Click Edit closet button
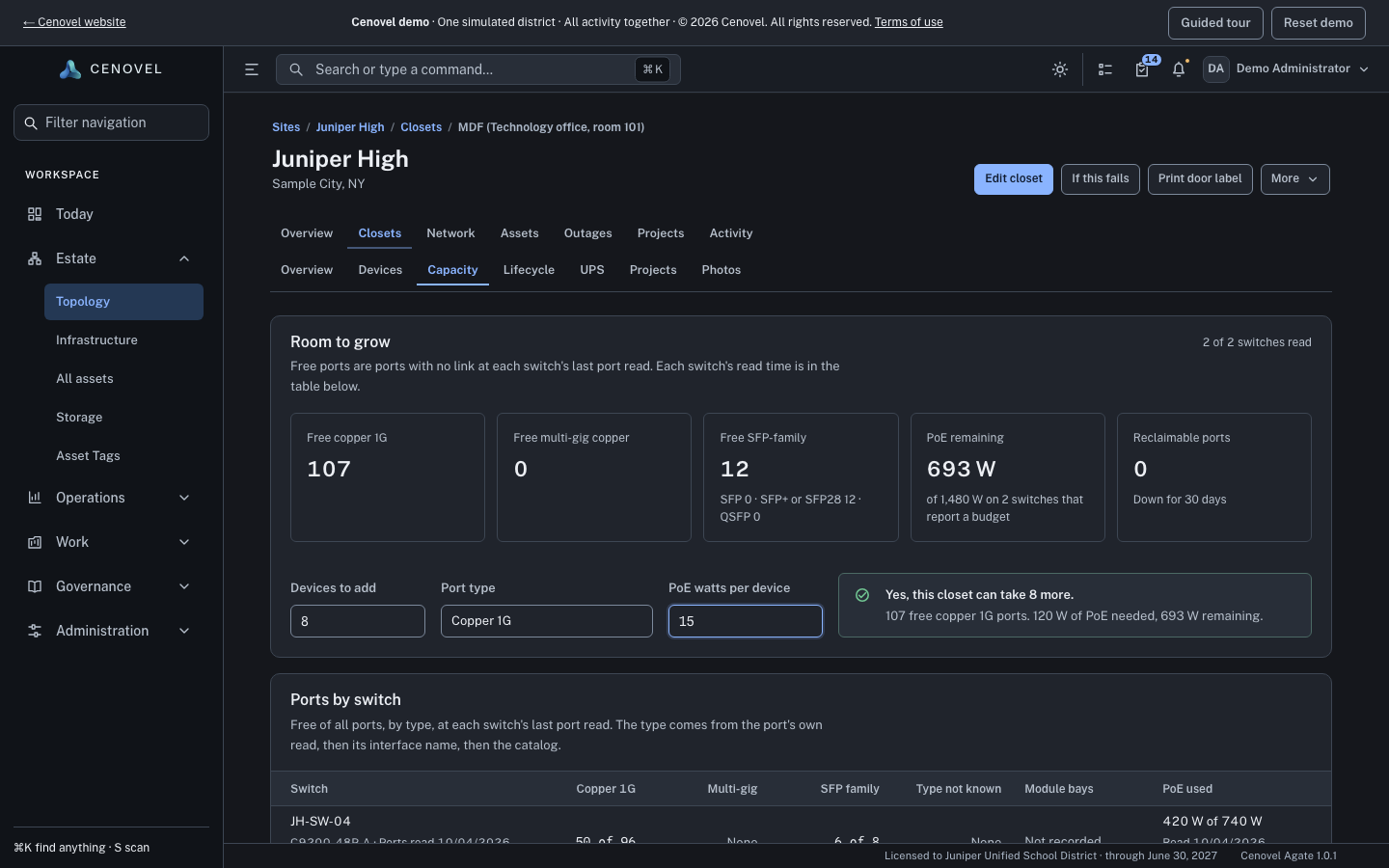The width and height of the screenshot is (1389, 868). coord(1014,179)
